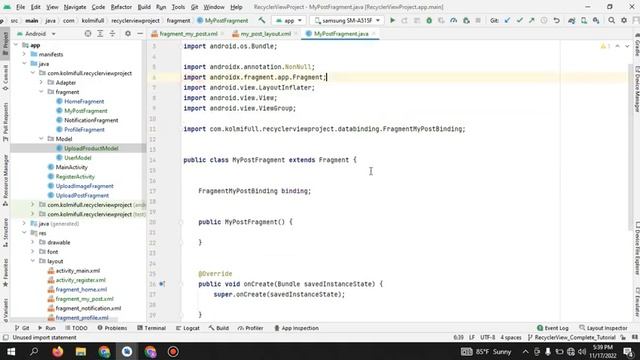Open IDE settings gear in toolbar
640x360 pixels.
point(624,20)
